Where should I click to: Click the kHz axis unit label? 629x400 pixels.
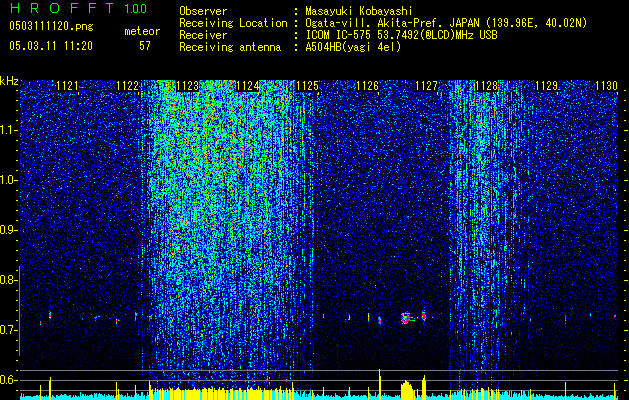tap(9, 81)
